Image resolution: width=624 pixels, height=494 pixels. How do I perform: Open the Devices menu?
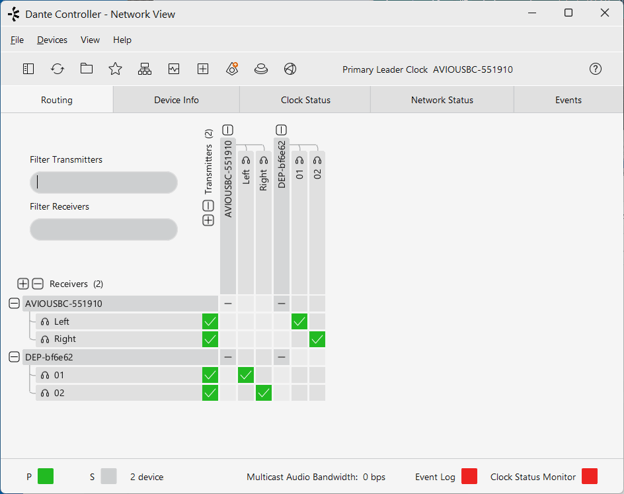pyautogui.click(x=52, y=40)
